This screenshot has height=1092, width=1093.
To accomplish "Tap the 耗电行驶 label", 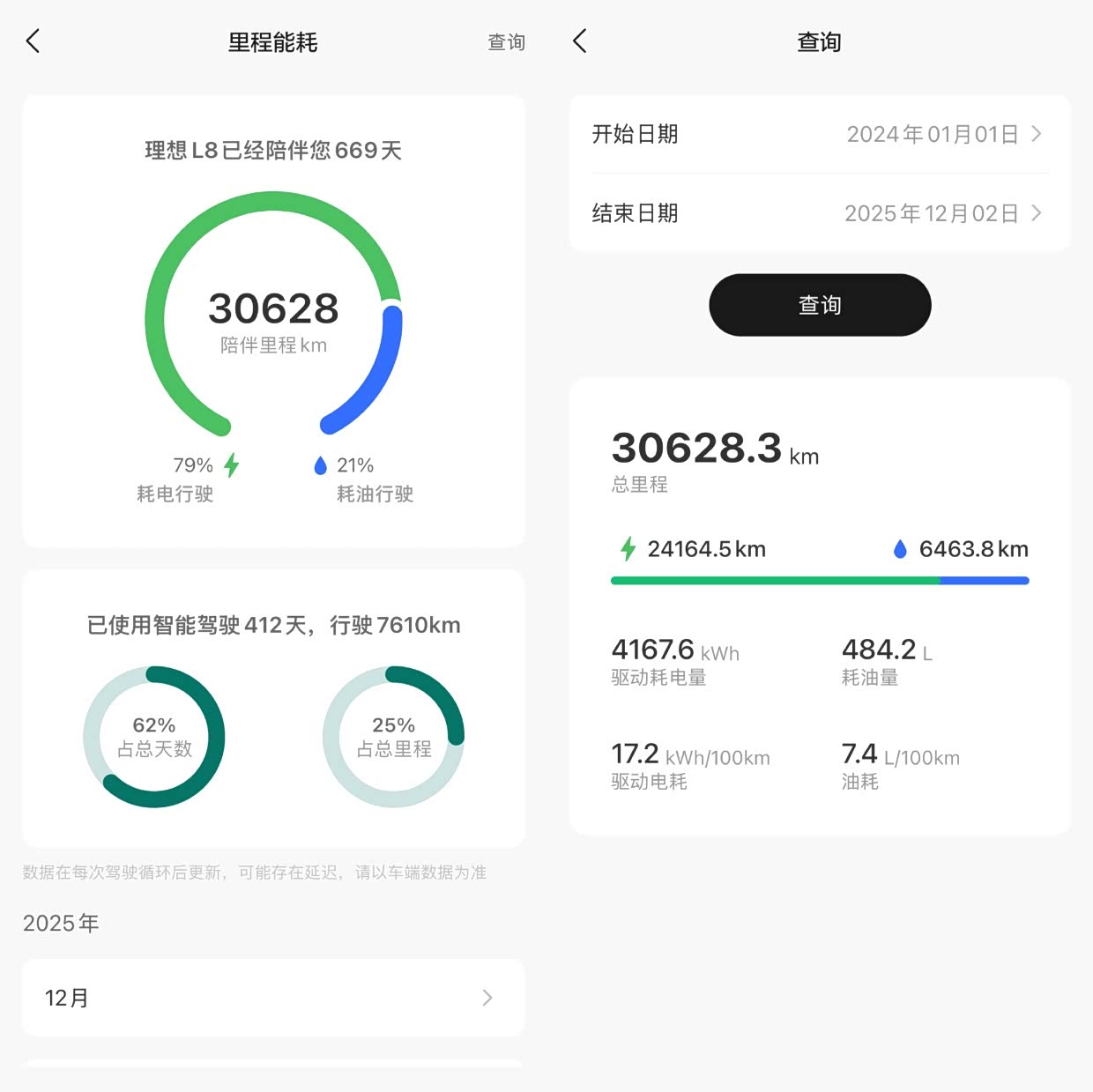I will click(175, 494).
